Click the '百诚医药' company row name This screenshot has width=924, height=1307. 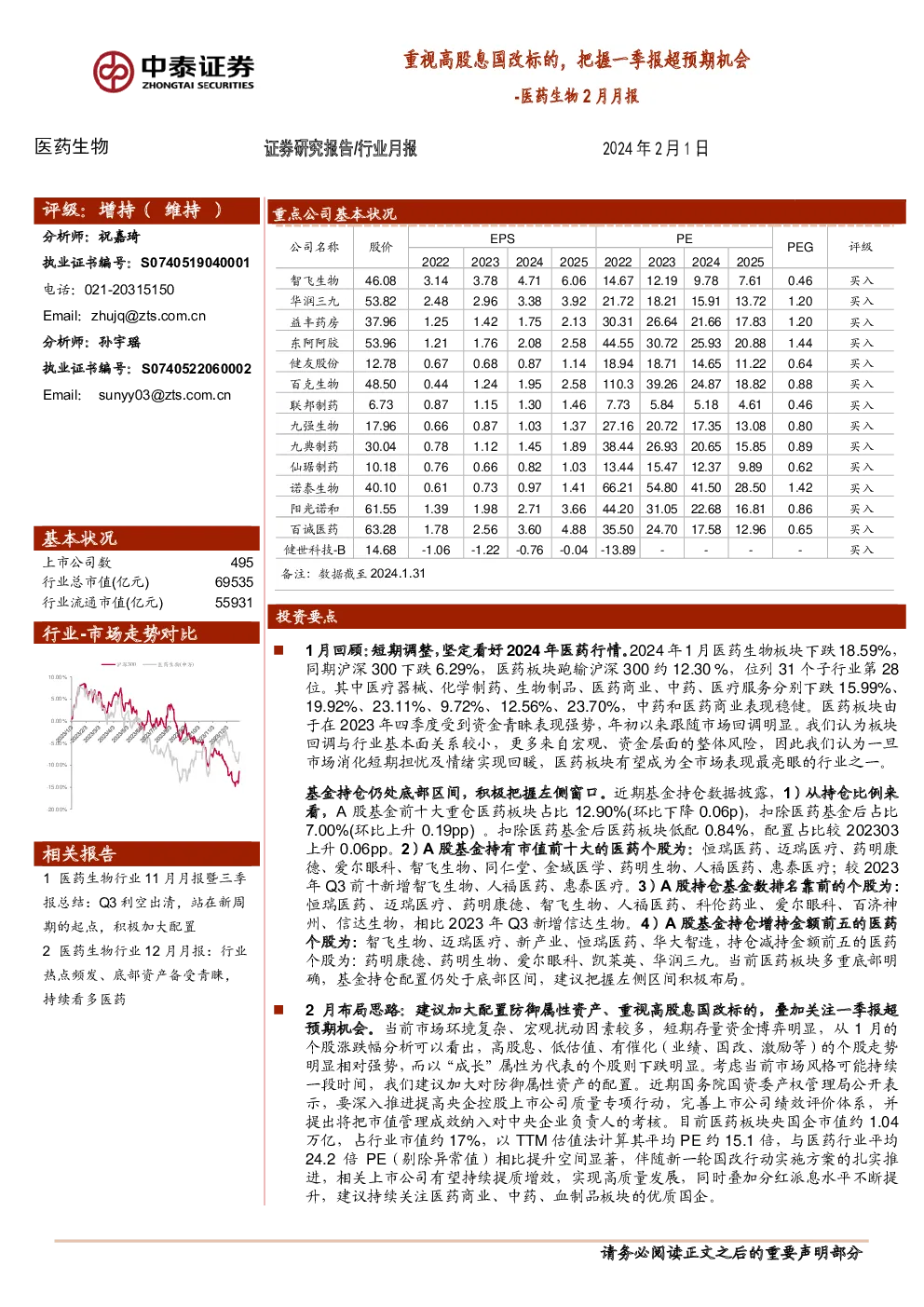coord(315,529)
